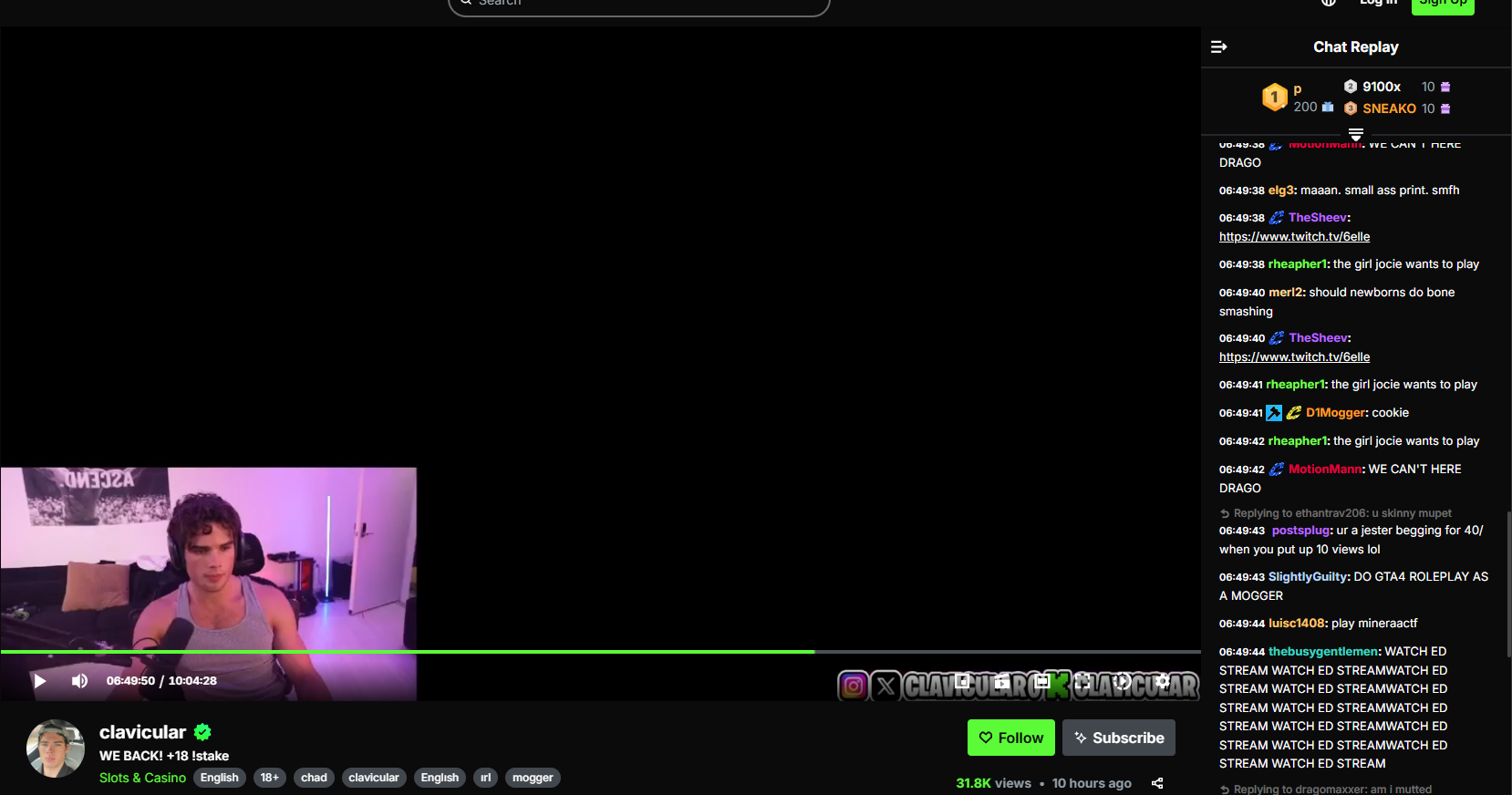This screenshot has width=1512, height=795.
Task: Select the clavicular tag chip
Action: (374, 778)
